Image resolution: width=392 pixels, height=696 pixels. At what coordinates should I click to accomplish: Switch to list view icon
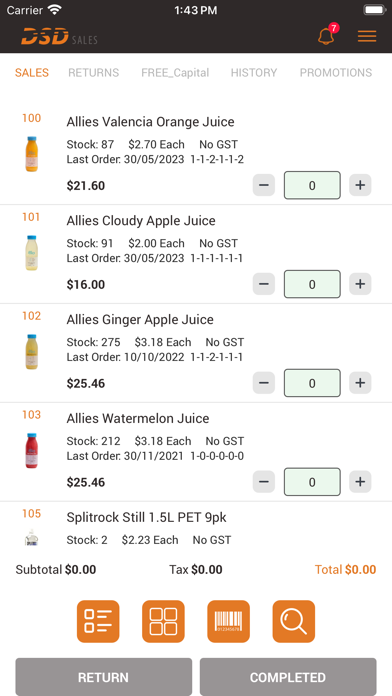[x=98, y=621]
